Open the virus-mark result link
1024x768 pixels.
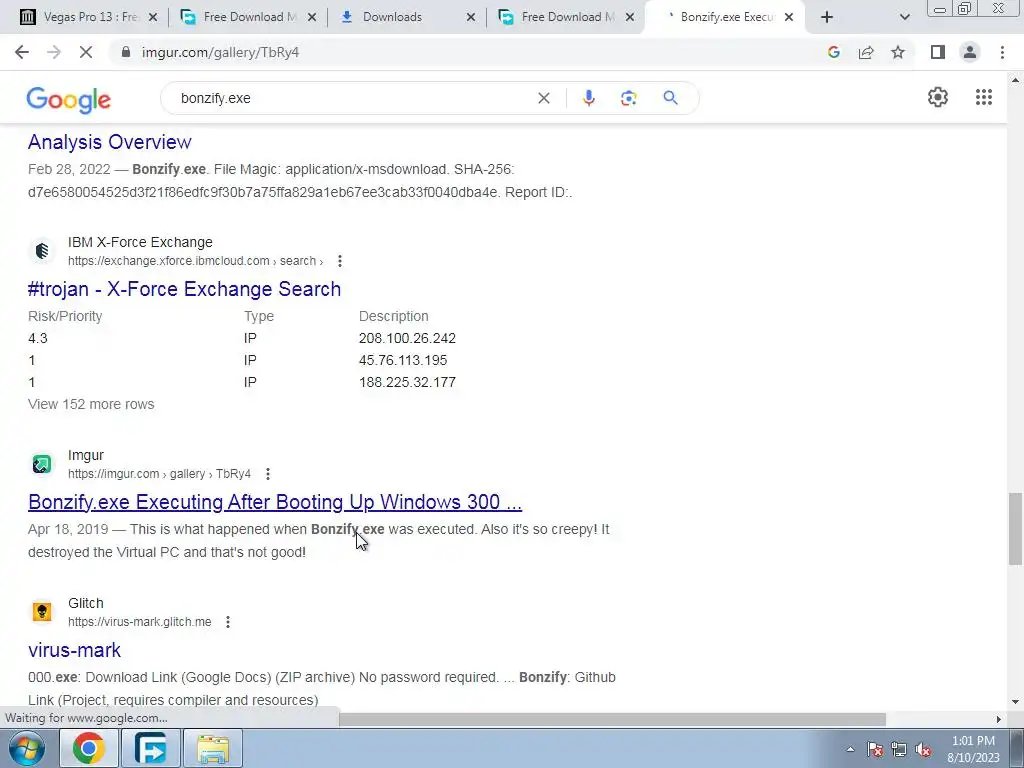tap(74, 650)
